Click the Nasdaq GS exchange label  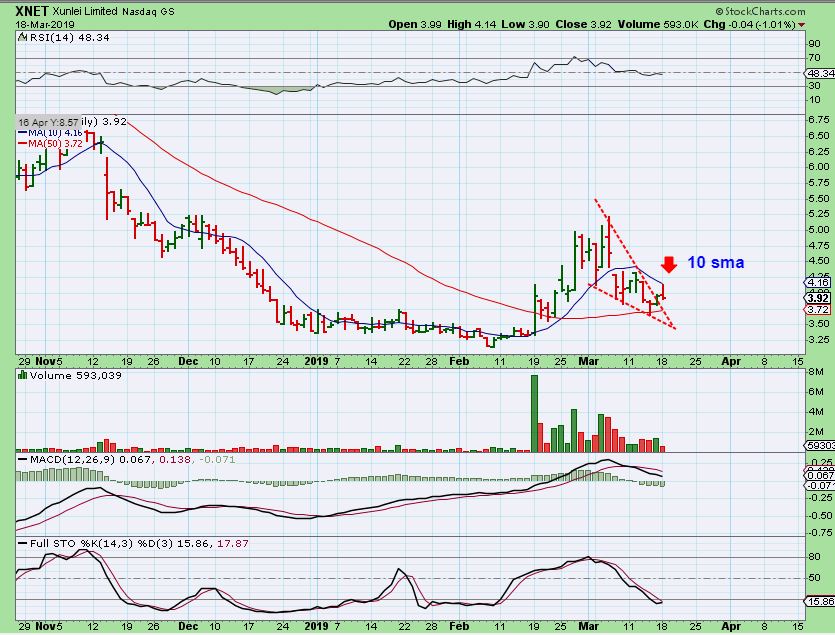pyautogui.click(x=148, y=11)
